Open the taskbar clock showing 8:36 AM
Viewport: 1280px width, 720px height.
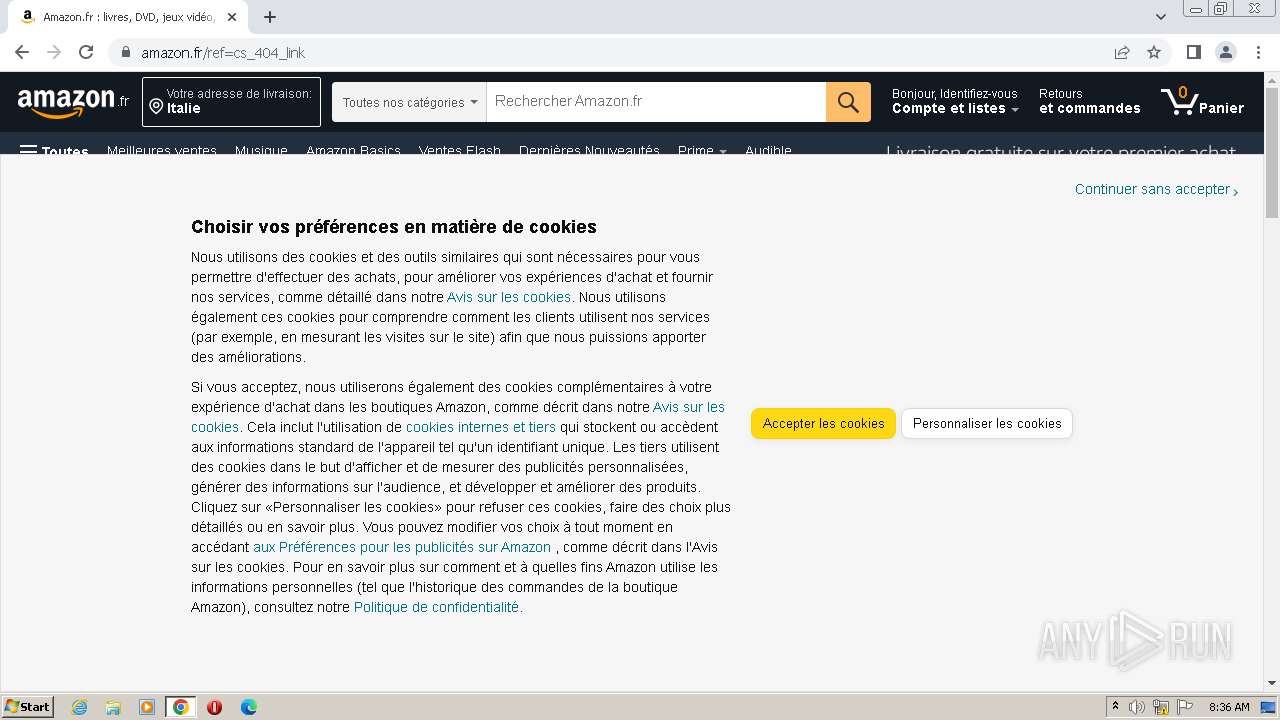tap(1229, 707)
